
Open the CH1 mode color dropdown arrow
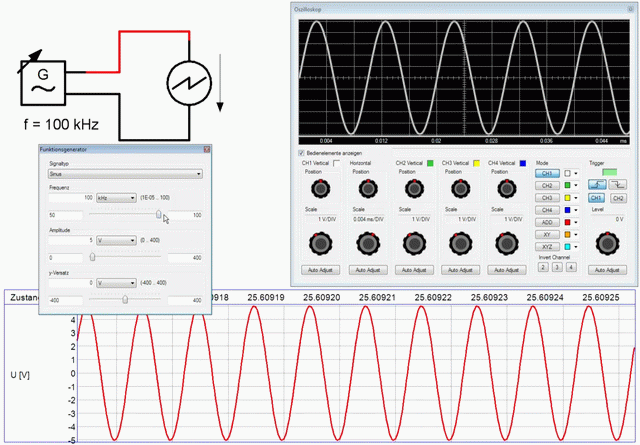pyautogui.click(x=576, y=174)
